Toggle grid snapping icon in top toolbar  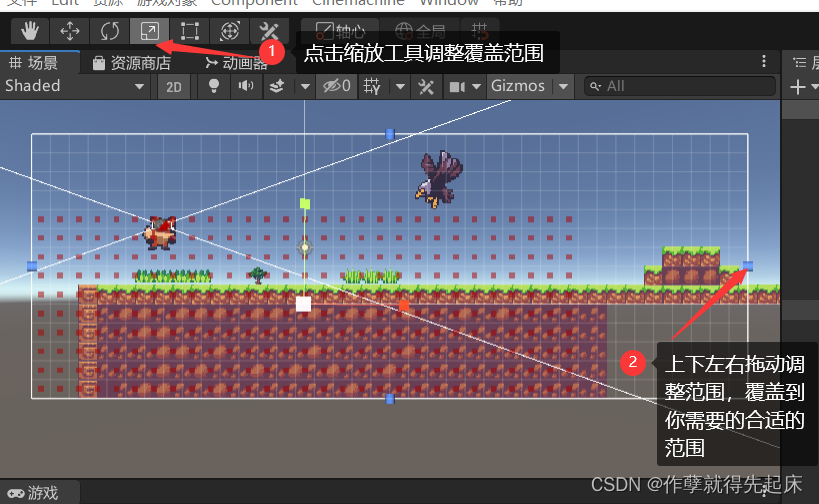(x=479, y=31)
